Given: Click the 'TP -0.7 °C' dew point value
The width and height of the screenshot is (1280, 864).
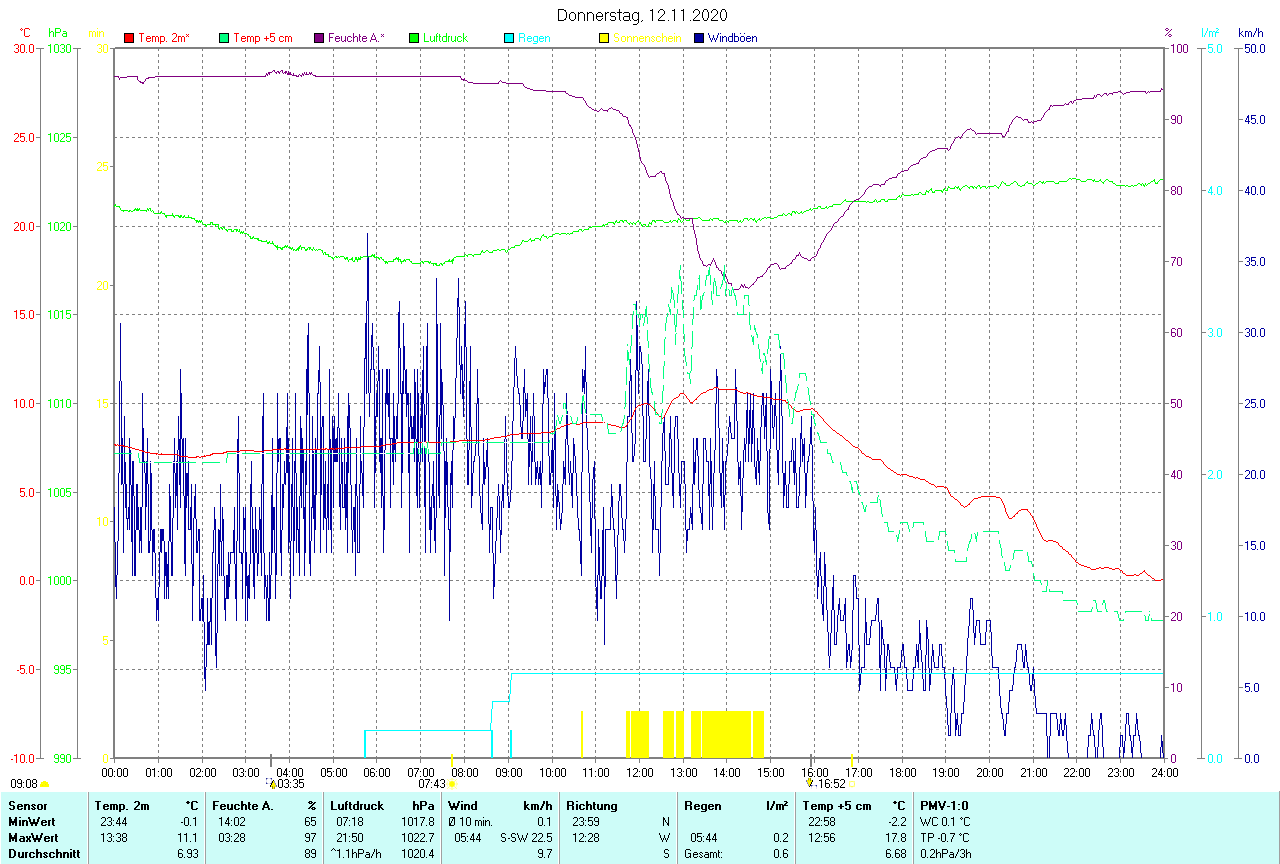Looking at the screenshot, I should tap(945, 838).
